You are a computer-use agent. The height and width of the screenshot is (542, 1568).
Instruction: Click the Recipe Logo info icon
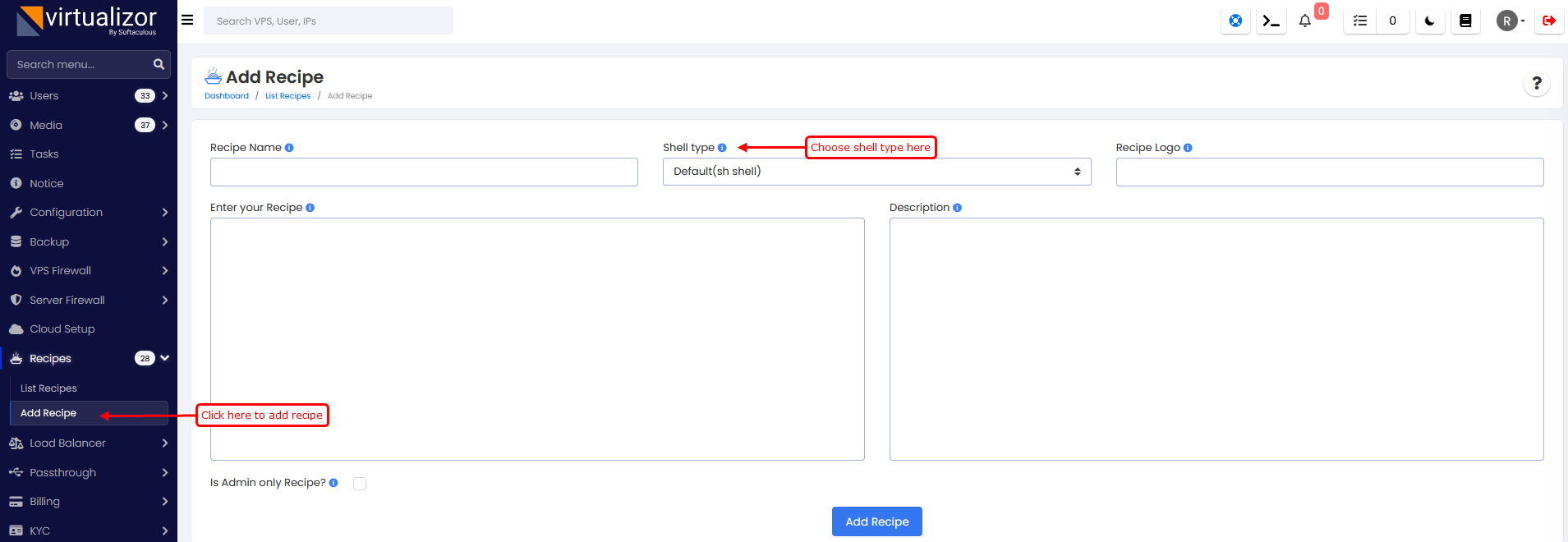[x=1188, y=148]
